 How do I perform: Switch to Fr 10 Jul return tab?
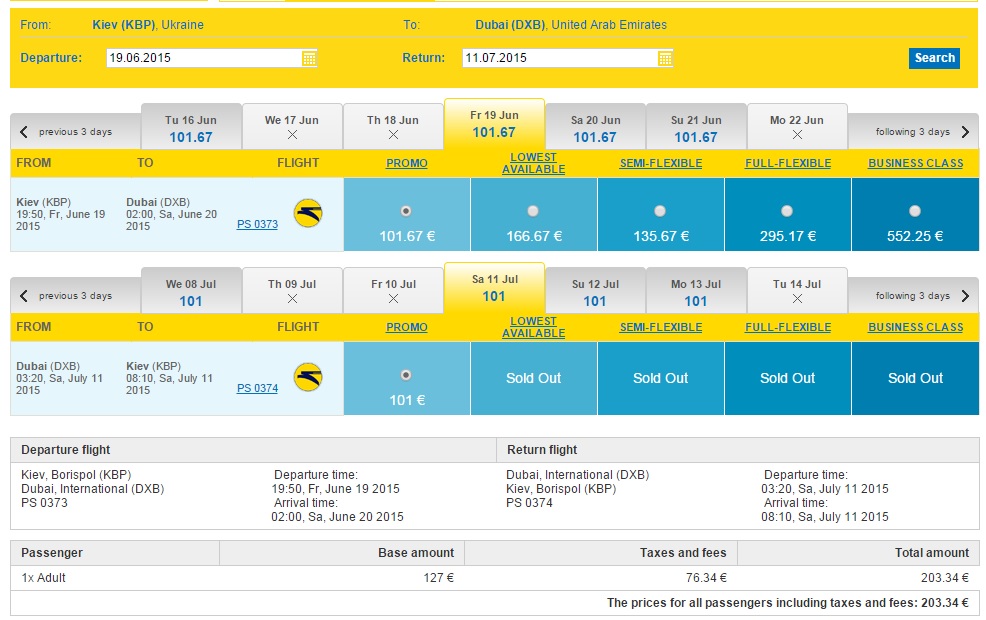[x=393, y=292]
